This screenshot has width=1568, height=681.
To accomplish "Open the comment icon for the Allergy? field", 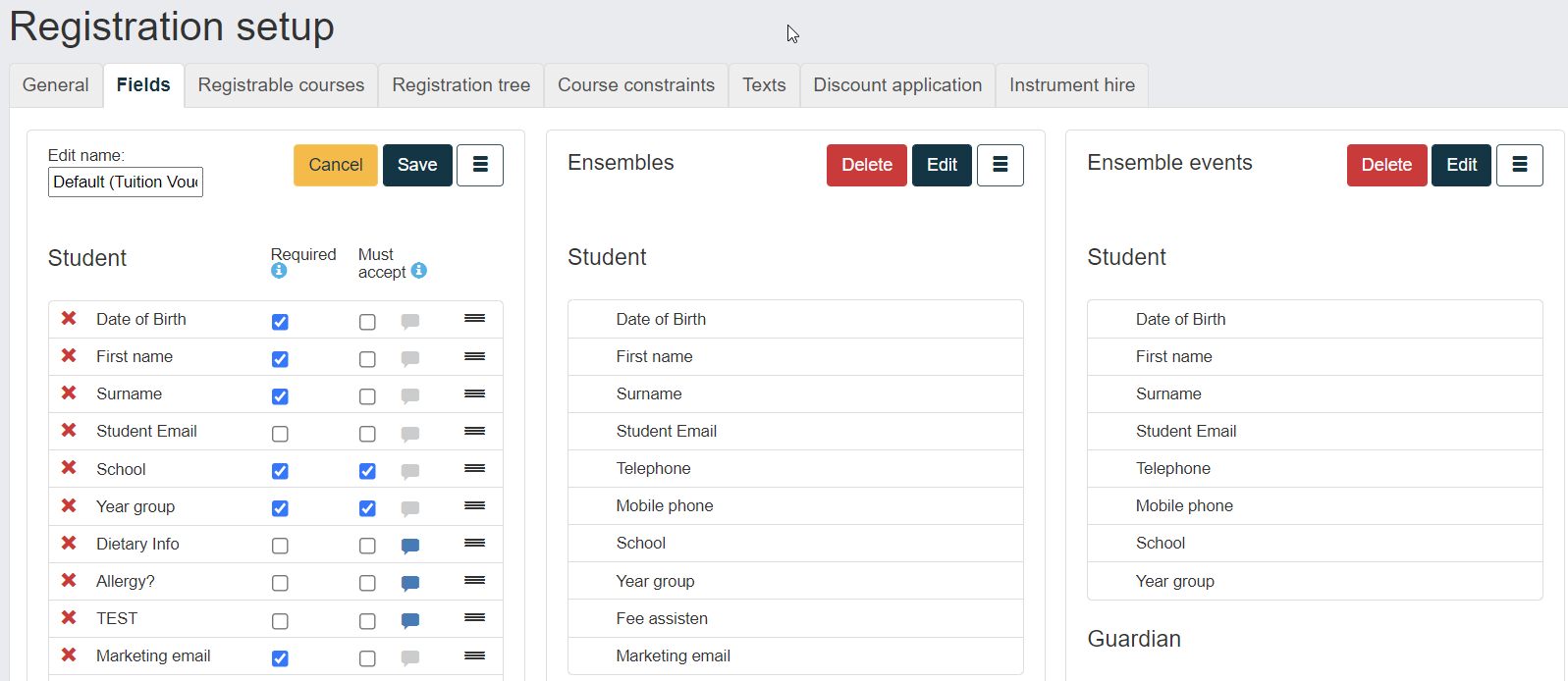I will click(x=410, y=584).
